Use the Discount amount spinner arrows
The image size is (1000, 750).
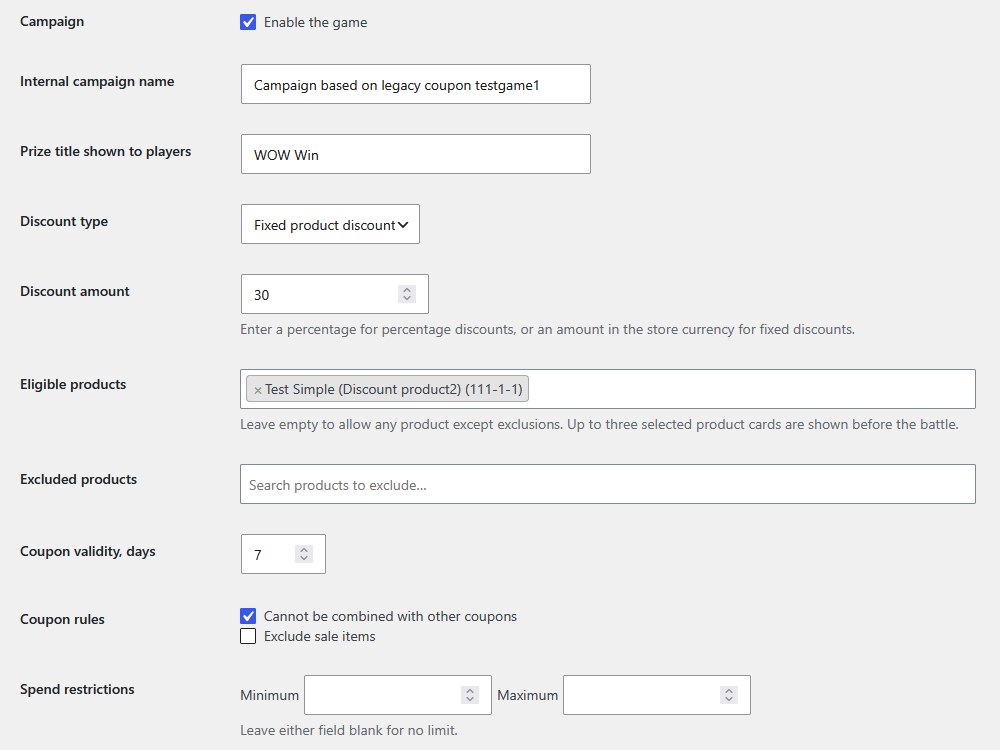pos(407,294)
